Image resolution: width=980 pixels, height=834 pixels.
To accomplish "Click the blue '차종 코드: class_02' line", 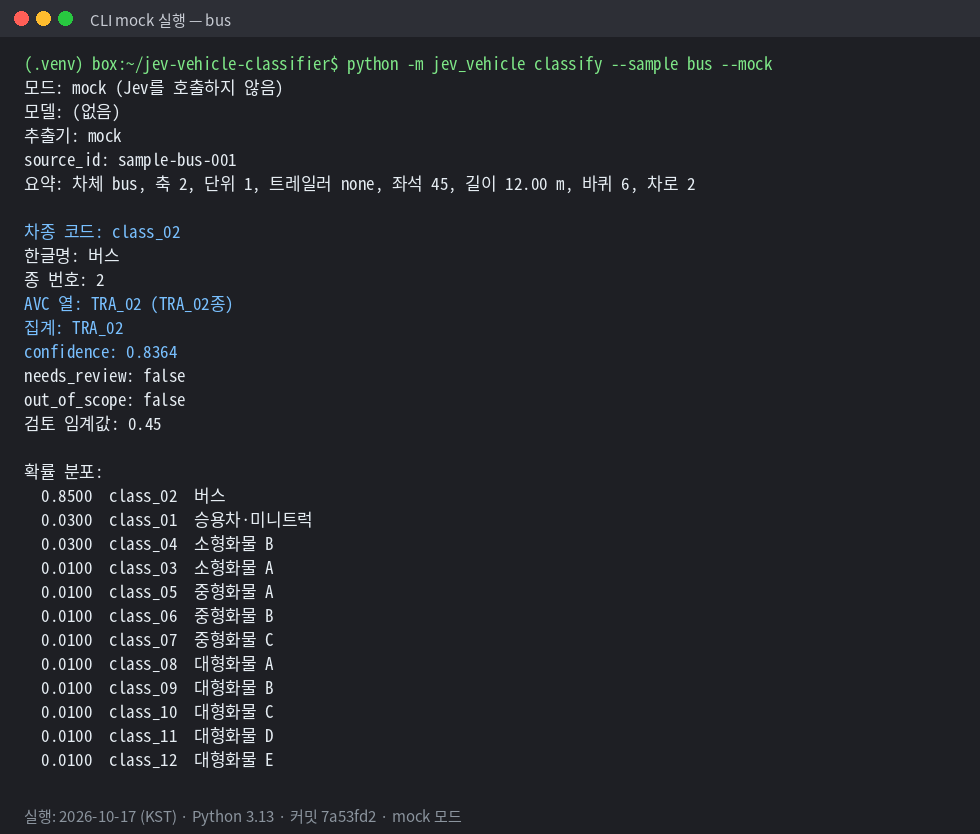I will (102, 232).
